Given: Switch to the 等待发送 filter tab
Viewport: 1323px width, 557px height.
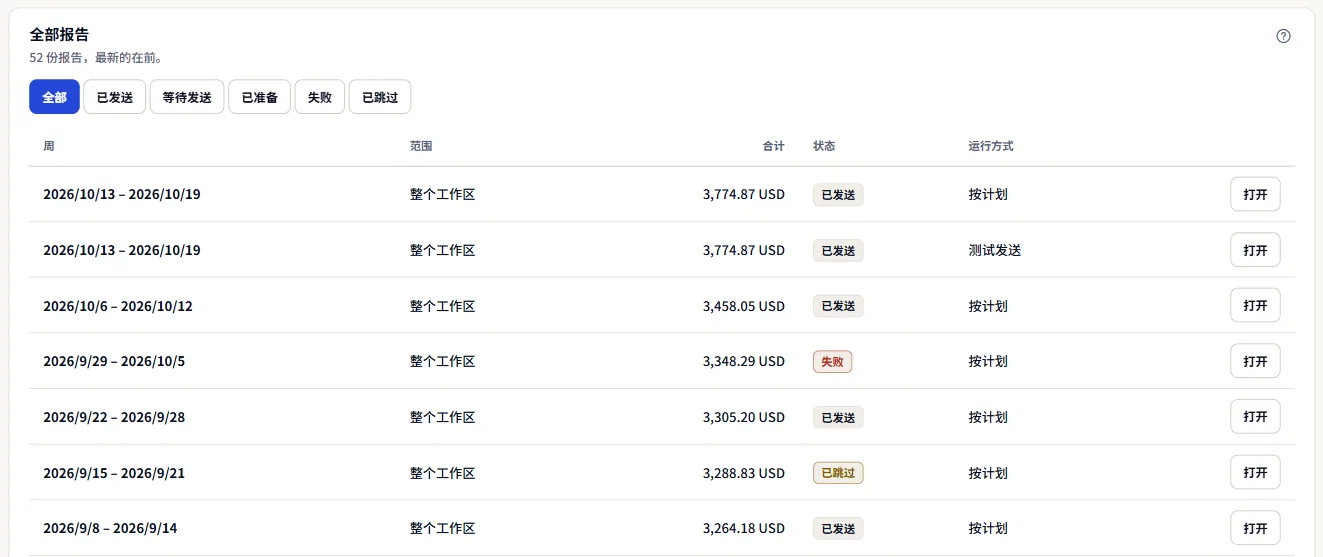Looking at the screenshot, I should (187, 97).
